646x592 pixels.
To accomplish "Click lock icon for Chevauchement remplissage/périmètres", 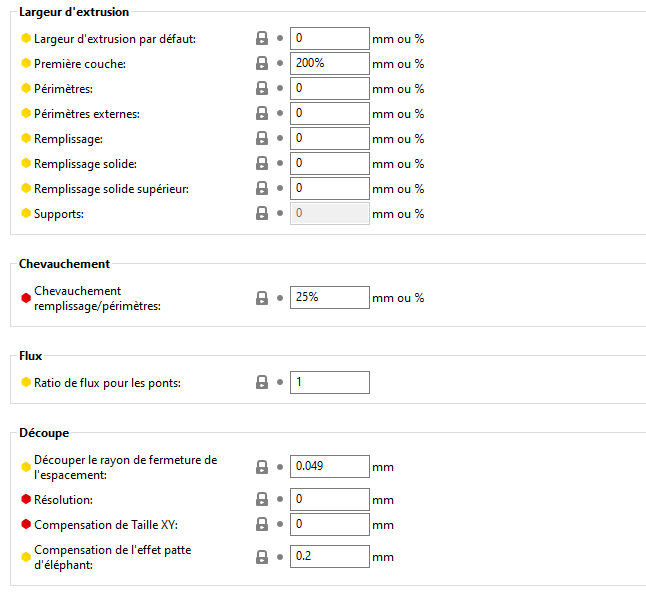I will point(262,297).
